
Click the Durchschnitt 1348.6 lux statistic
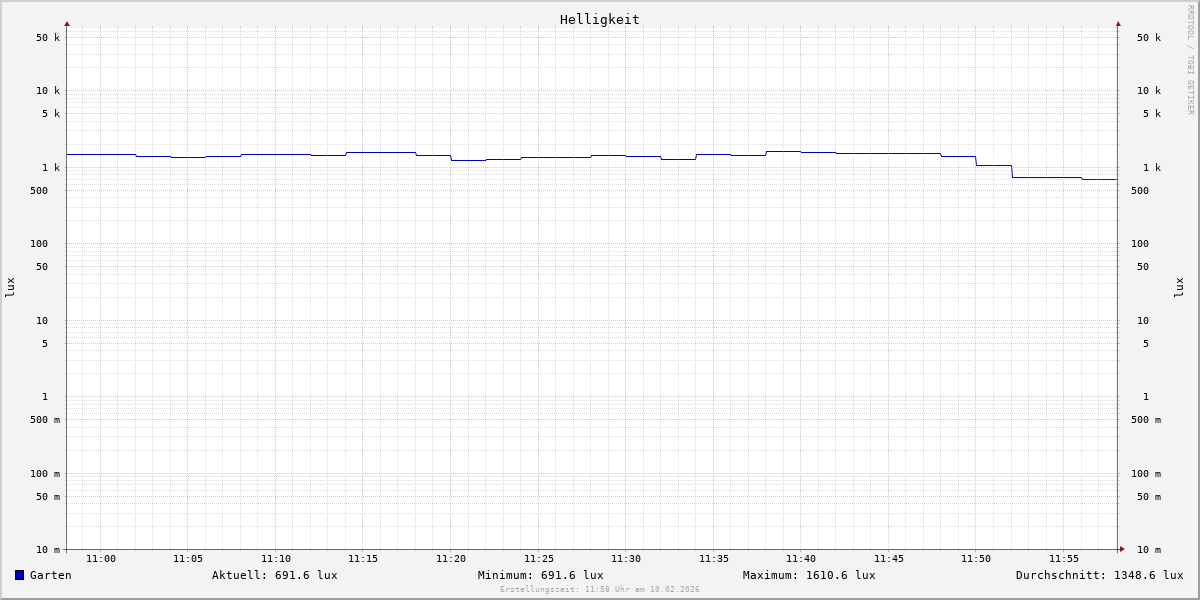(x=1099, y=575)
